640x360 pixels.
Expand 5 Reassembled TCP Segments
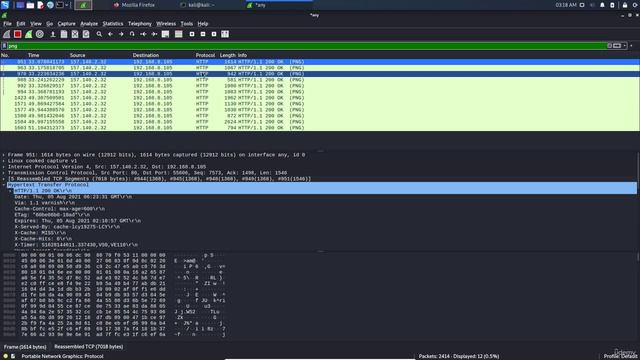4,179
